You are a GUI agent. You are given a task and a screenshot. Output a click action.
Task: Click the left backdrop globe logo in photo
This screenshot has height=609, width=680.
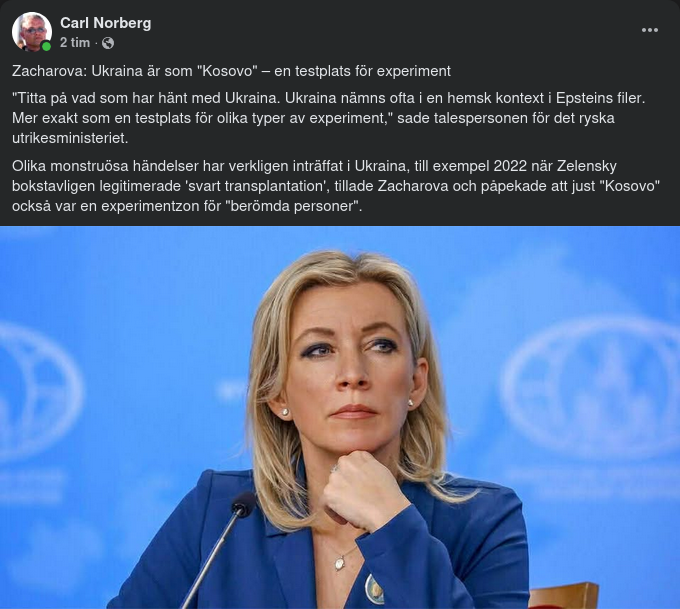[39, 390]
